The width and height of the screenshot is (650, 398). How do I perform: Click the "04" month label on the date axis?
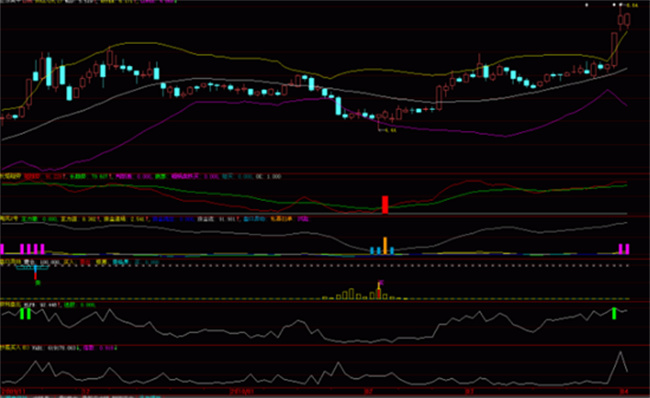coord(624,391)
